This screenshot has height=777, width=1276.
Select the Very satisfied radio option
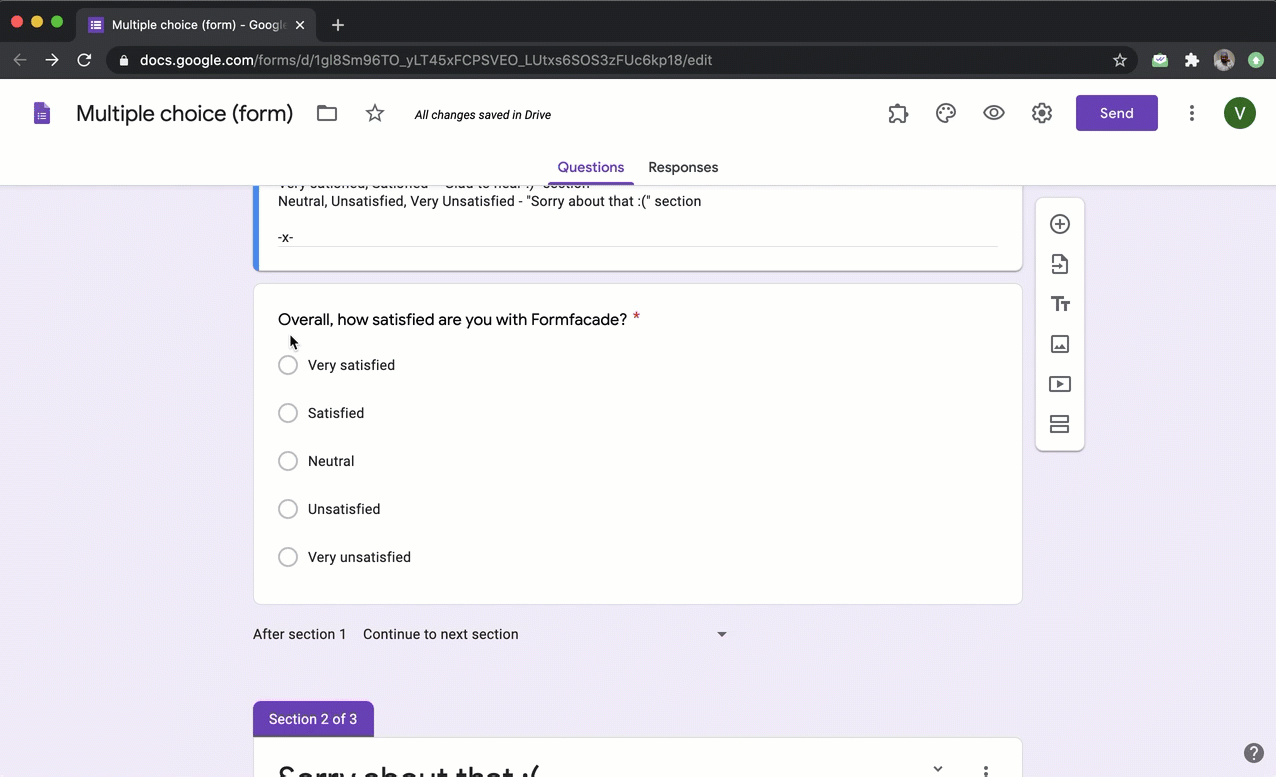(288, 365)
